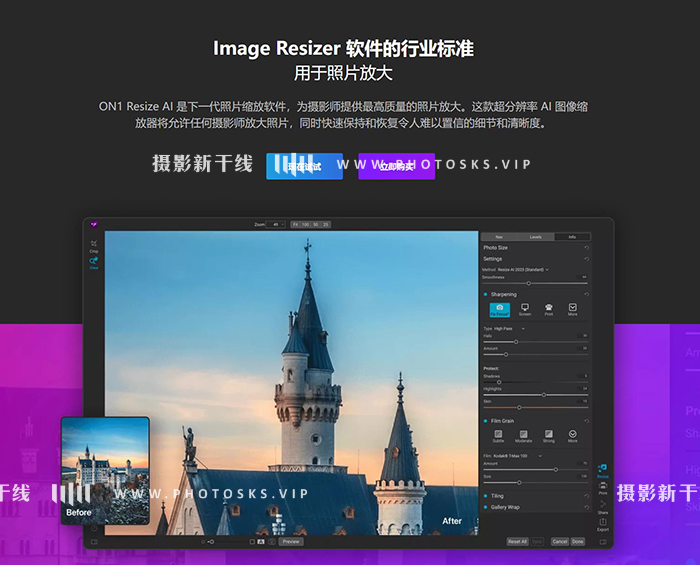
Task: Choose the Fix Focus sharpening preset
Action: tap(500, 309)
